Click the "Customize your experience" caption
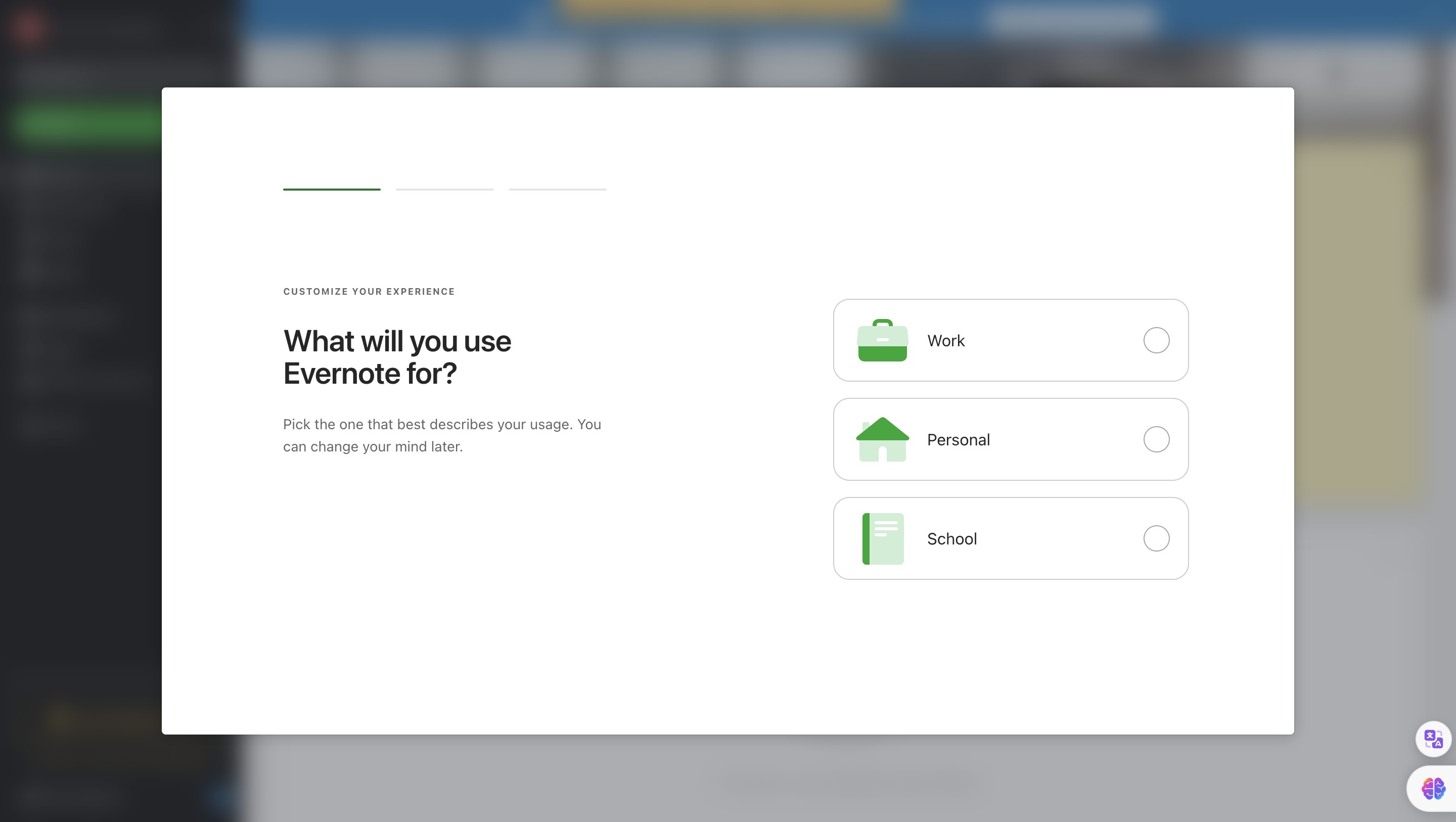1456x822 pixels. (x=369, y=292)
